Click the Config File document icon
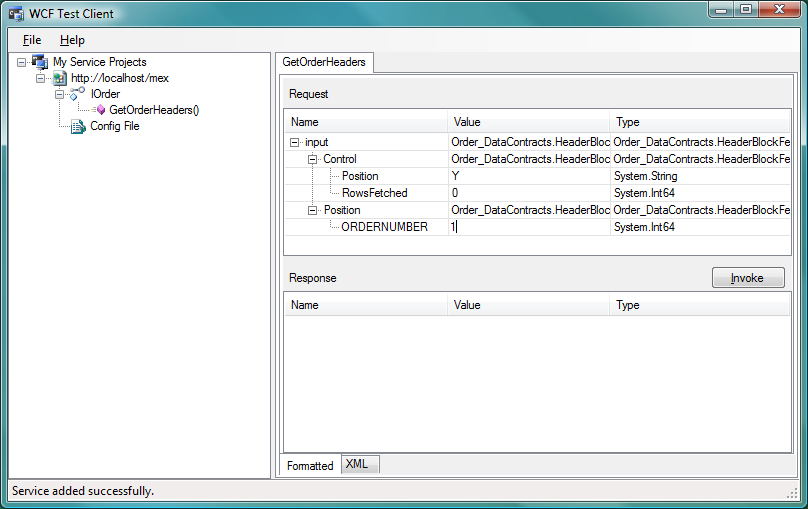Viewport: 808px width, 509px height. coord(78,126)
